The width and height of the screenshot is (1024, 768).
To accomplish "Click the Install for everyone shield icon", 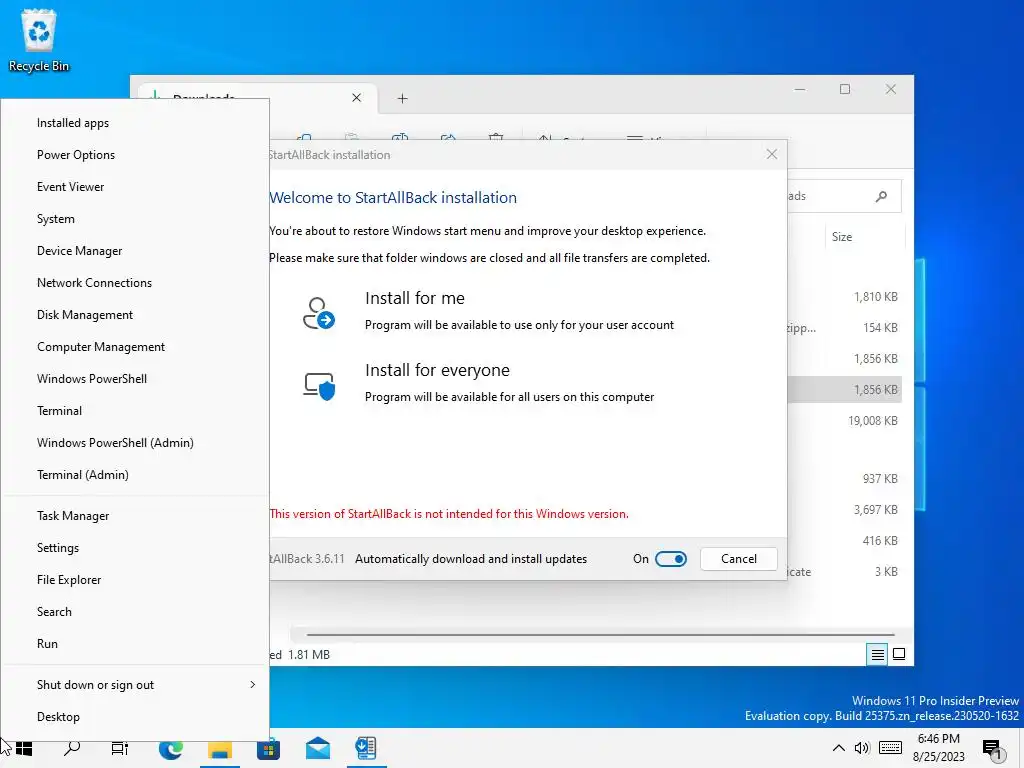I will click(x=319, y=385).
